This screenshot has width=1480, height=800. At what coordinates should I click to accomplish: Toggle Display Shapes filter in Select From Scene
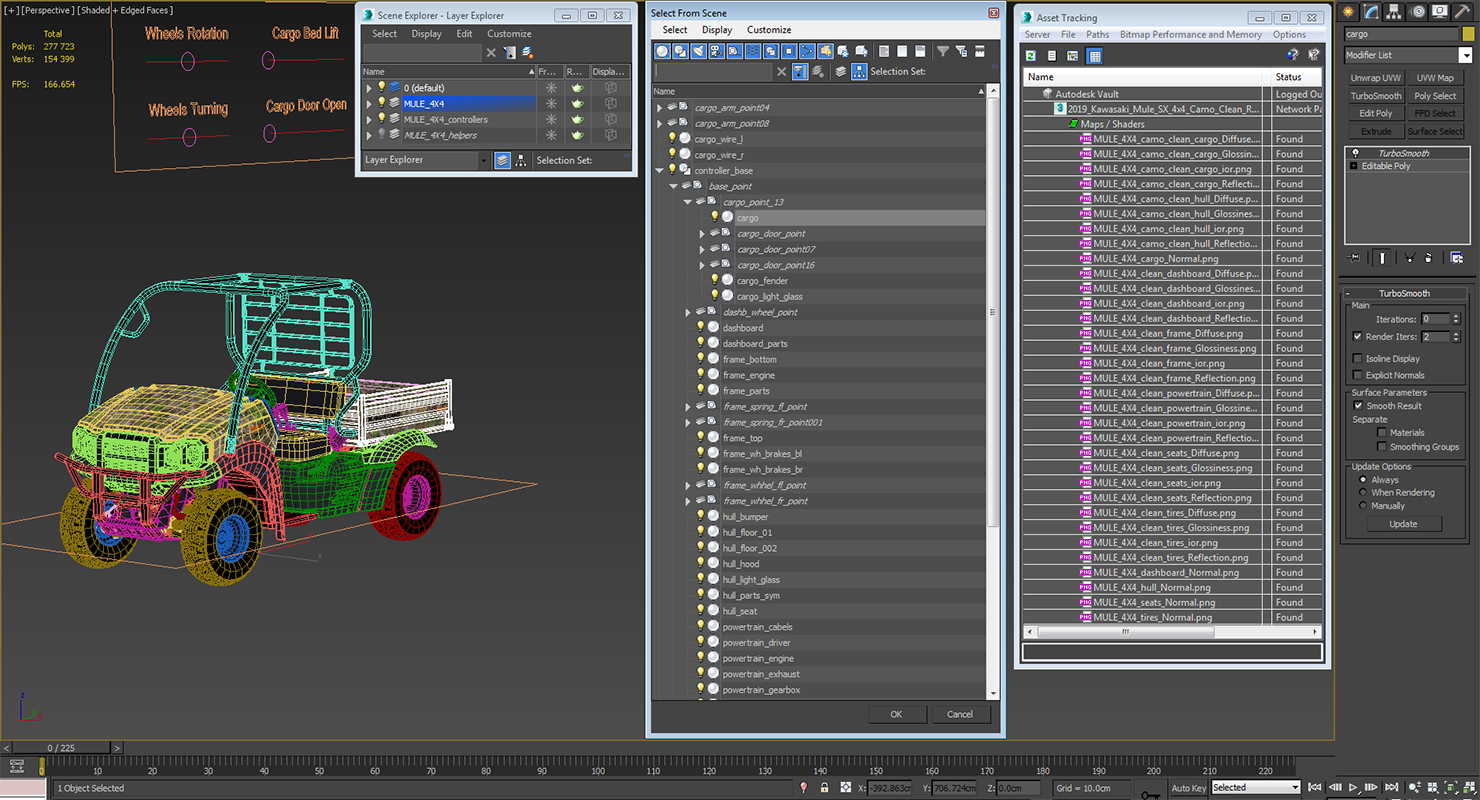(680, 51)
